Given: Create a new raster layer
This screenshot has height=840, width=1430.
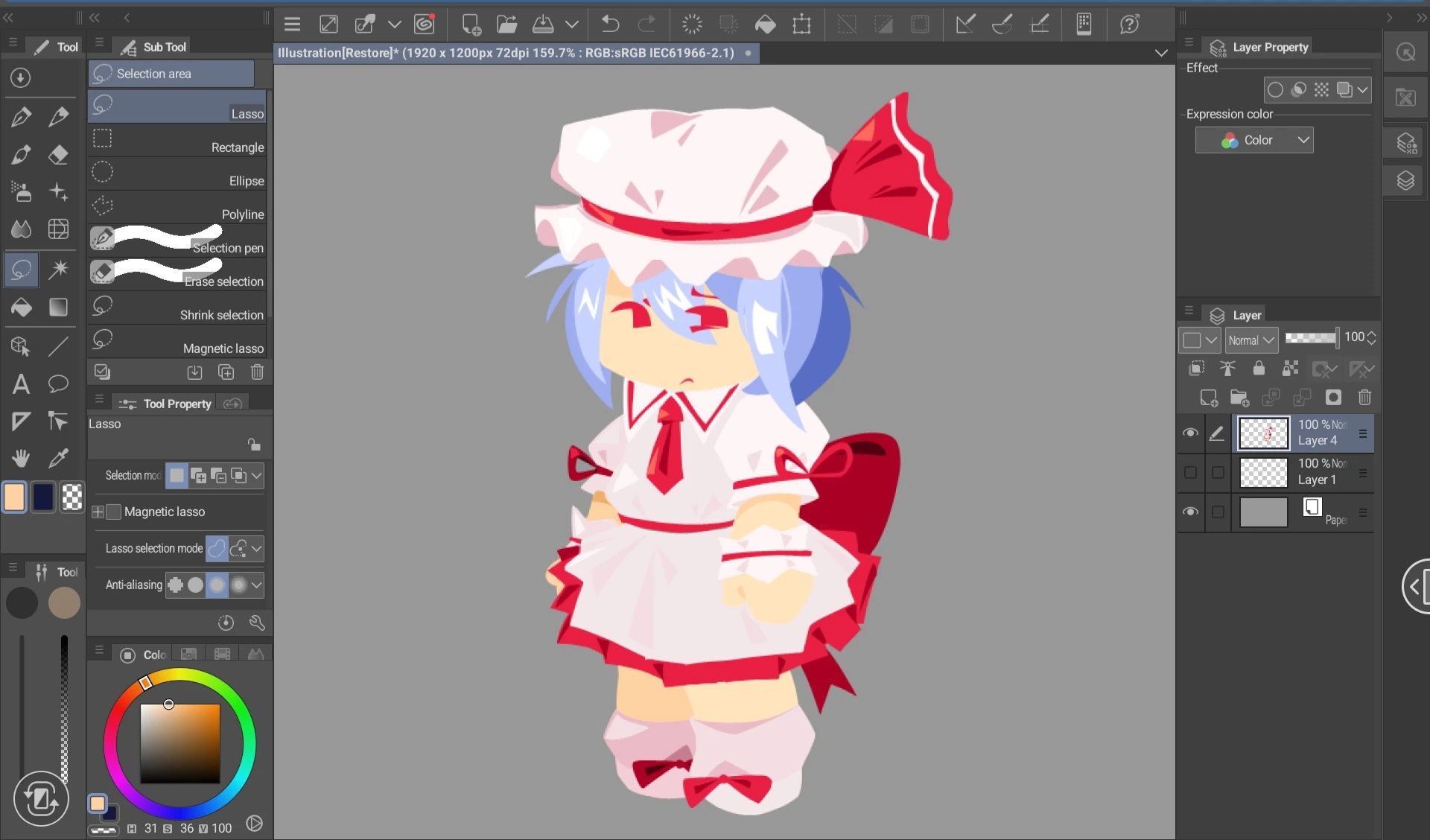Looking at the screenshot, I should pos(1208,398).
